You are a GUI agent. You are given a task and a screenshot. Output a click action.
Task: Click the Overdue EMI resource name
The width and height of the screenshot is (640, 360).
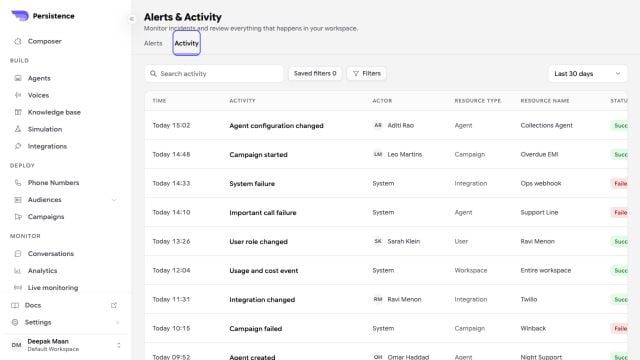[539, 154]
